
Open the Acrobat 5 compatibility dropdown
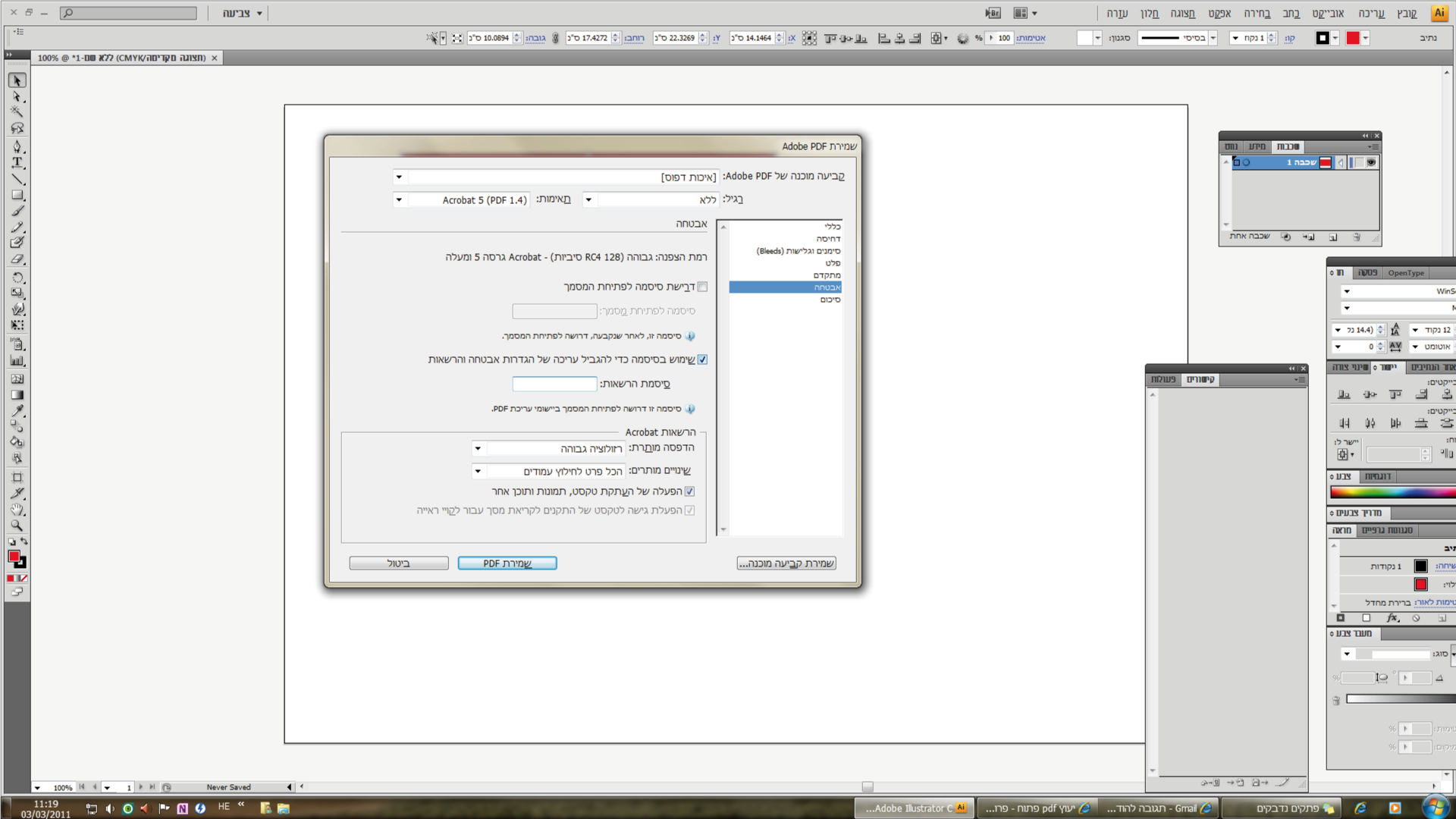pyautogui.click(x=399, y=200)
